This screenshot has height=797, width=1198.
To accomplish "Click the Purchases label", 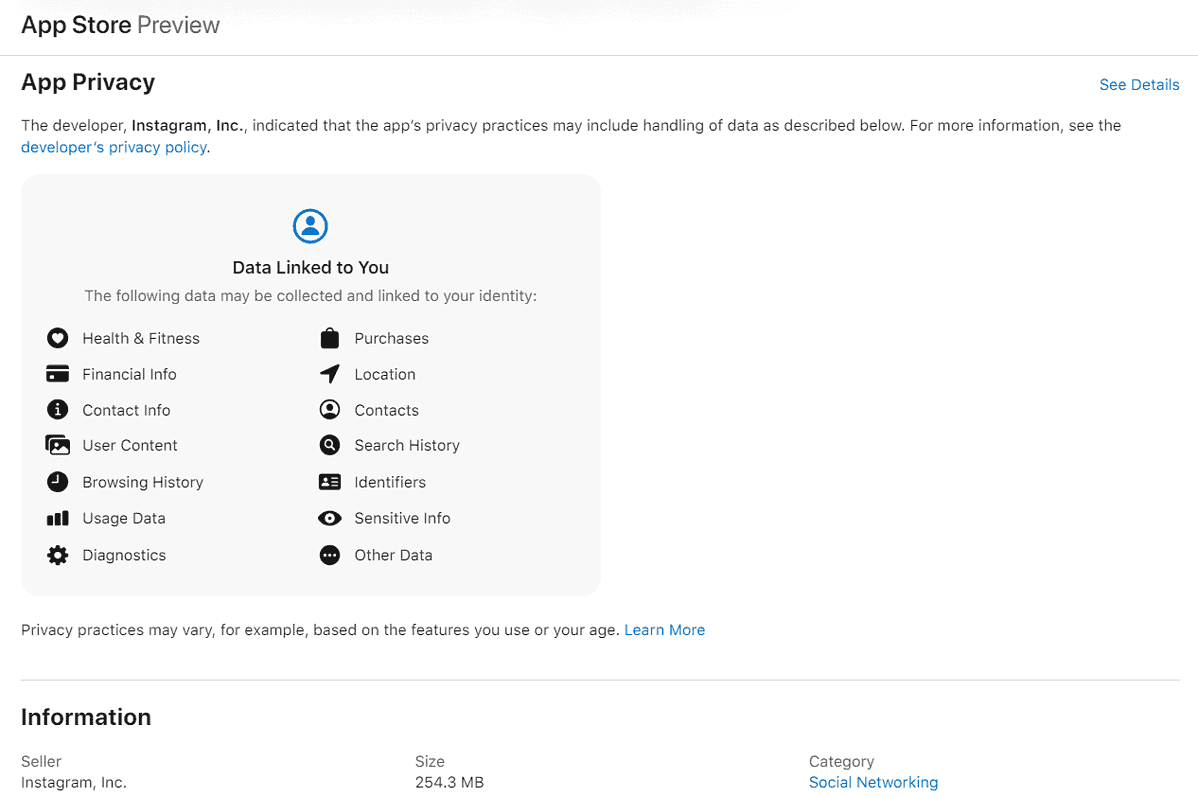I will tap(391, 339).
